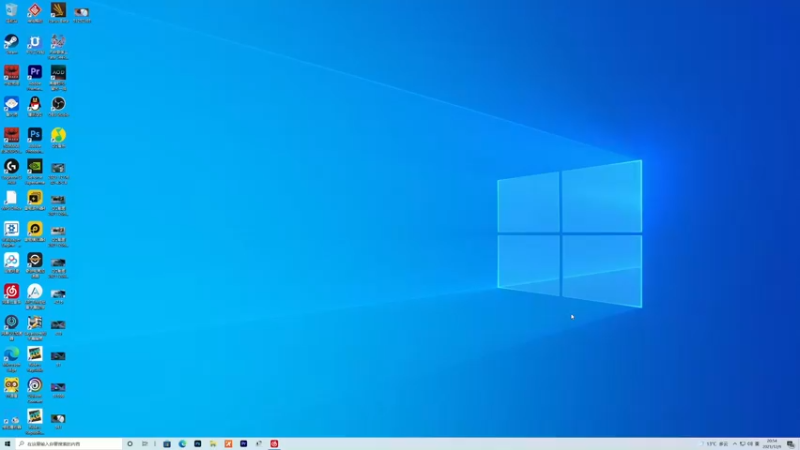Open Photoshop from the taskbar

[197, 444]
